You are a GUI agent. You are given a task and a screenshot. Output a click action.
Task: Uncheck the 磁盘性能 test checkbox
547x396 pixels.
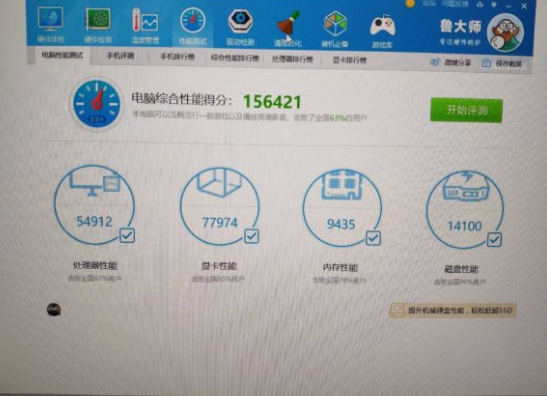point(494,240)
